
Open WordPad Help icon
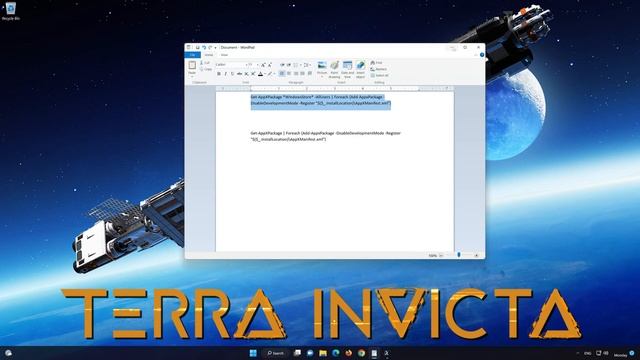coord(482,55)
